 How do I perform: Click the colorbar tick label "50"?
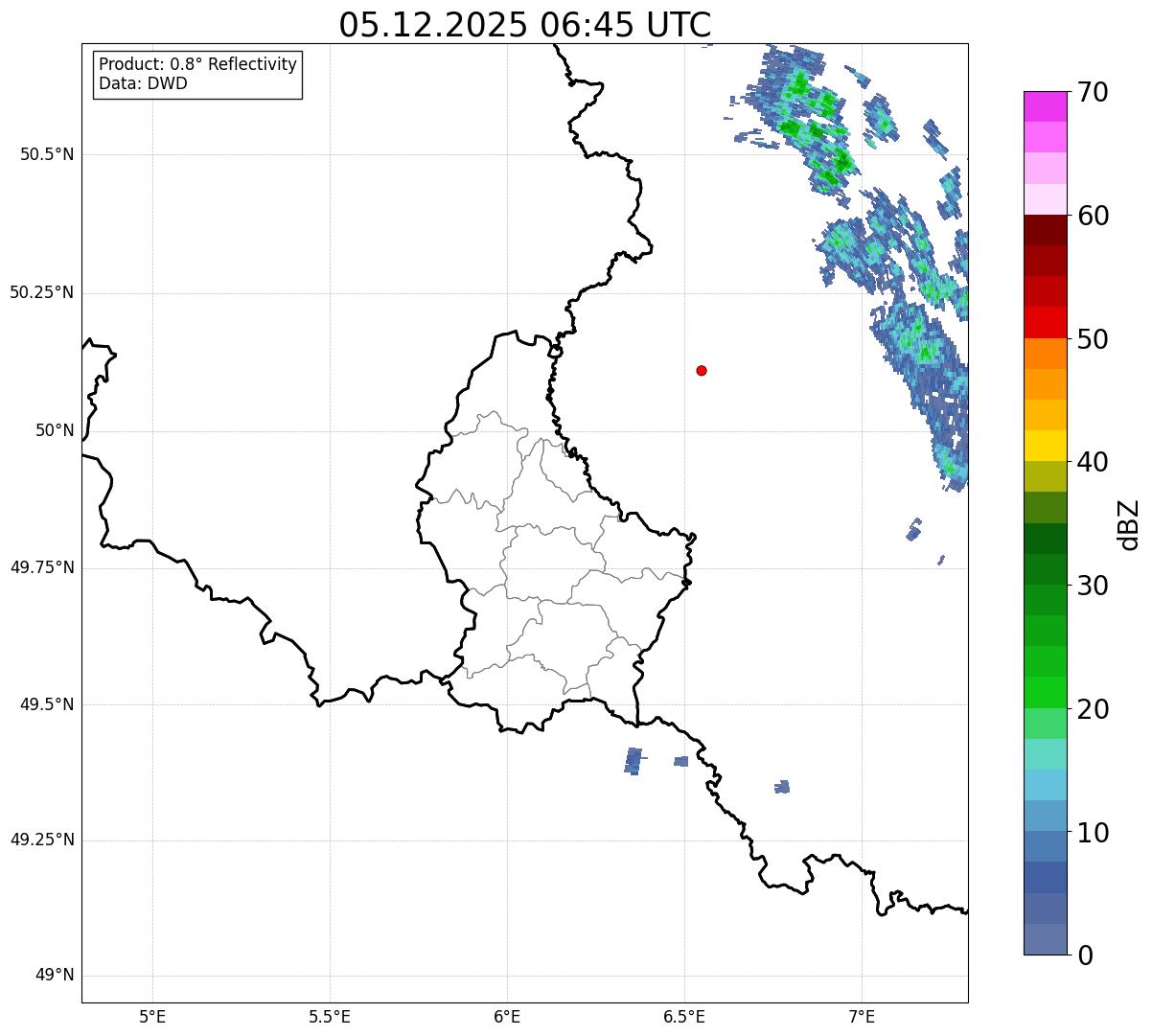coord(1092,339)
